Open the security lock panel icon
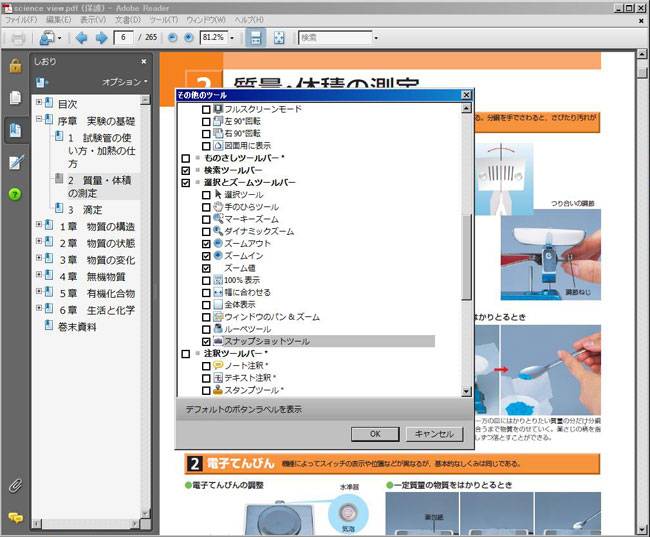The image size is (650, 537). pos(15,66)
